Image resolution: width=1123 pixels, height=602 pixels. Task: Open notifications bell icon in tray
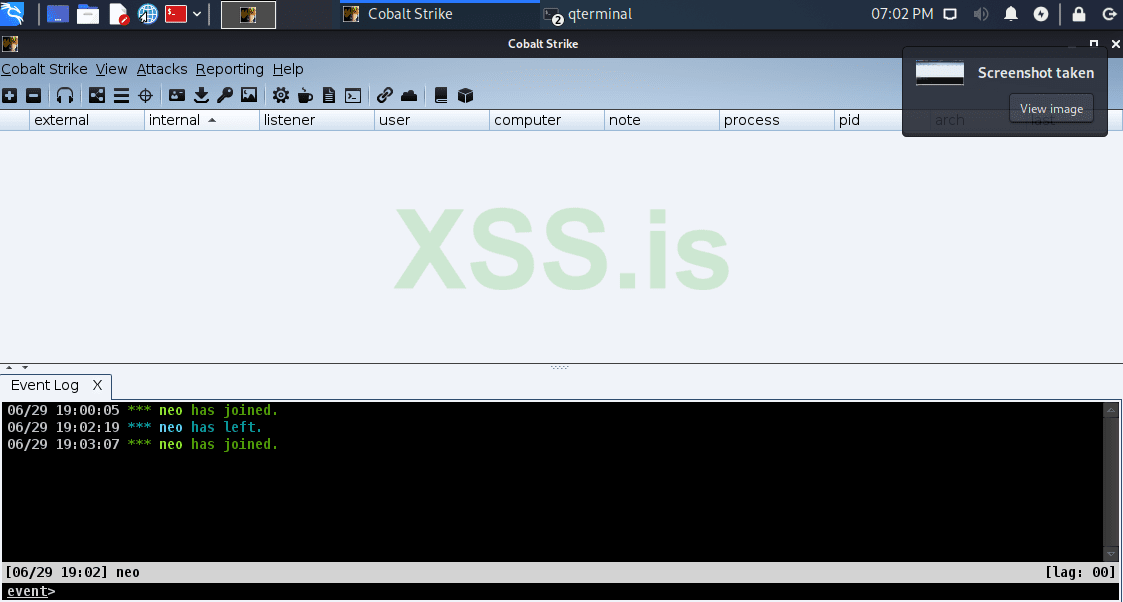[x=1011, y=14]
